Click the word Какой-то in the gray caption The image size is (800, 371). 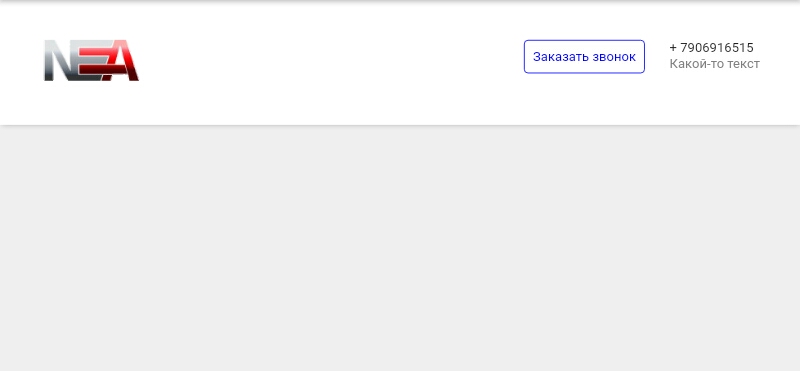tap(694, 64)
